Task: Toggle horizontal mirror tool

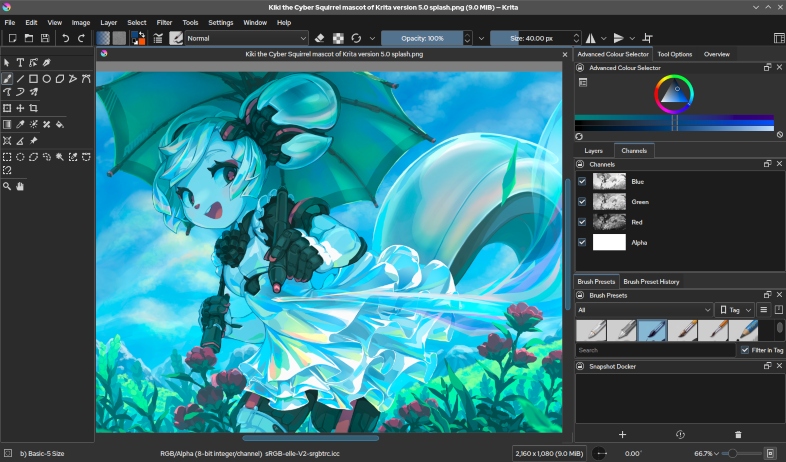Action: pyautogui.click(x=591, y=38)
